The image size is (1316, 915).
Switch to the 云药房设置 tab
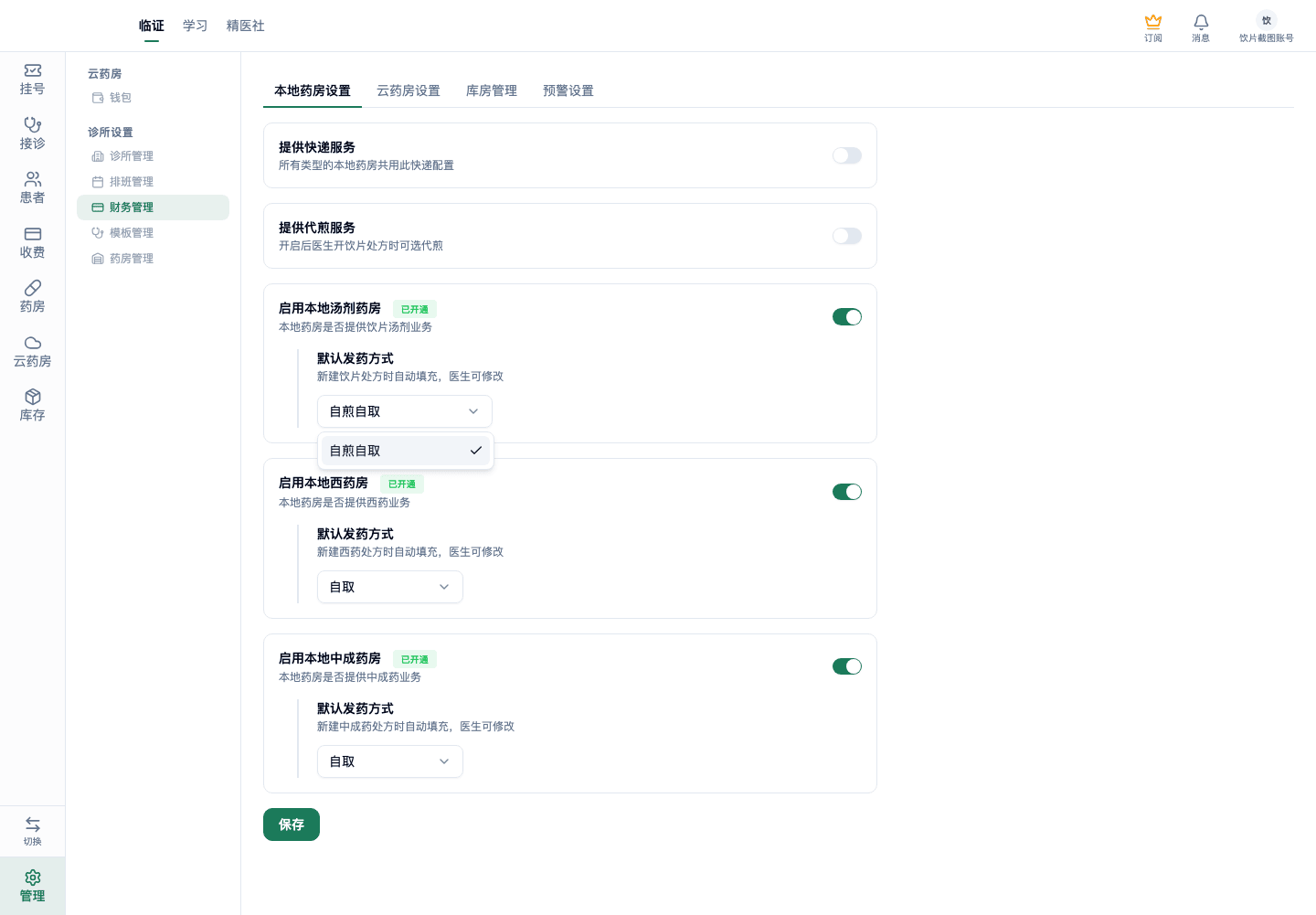pyautogui.click(x=409, y=90)
